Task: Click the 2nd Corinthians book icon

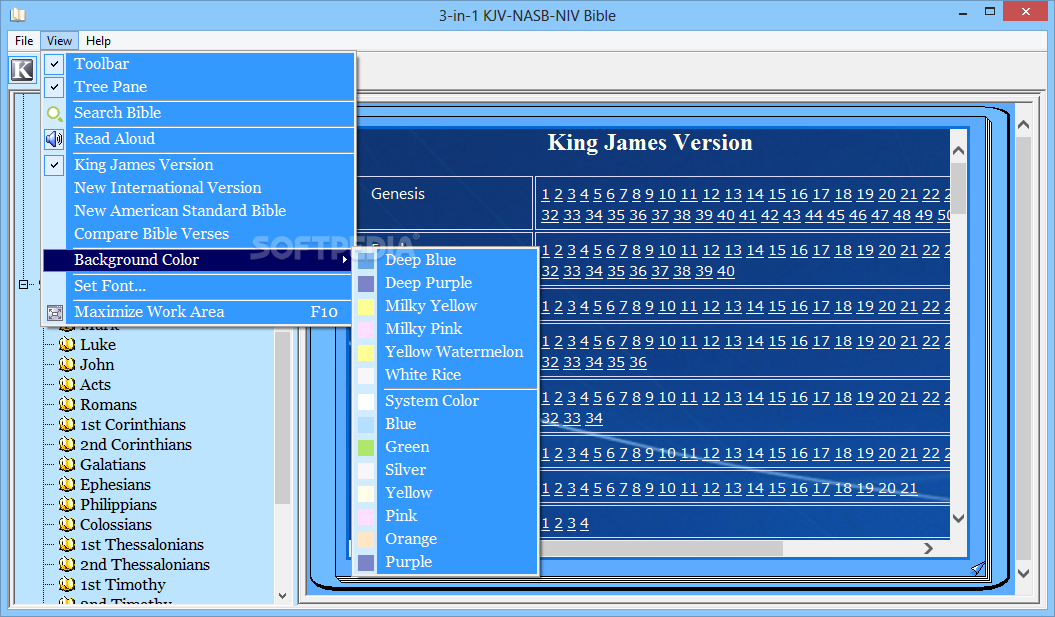Action: 67,445
